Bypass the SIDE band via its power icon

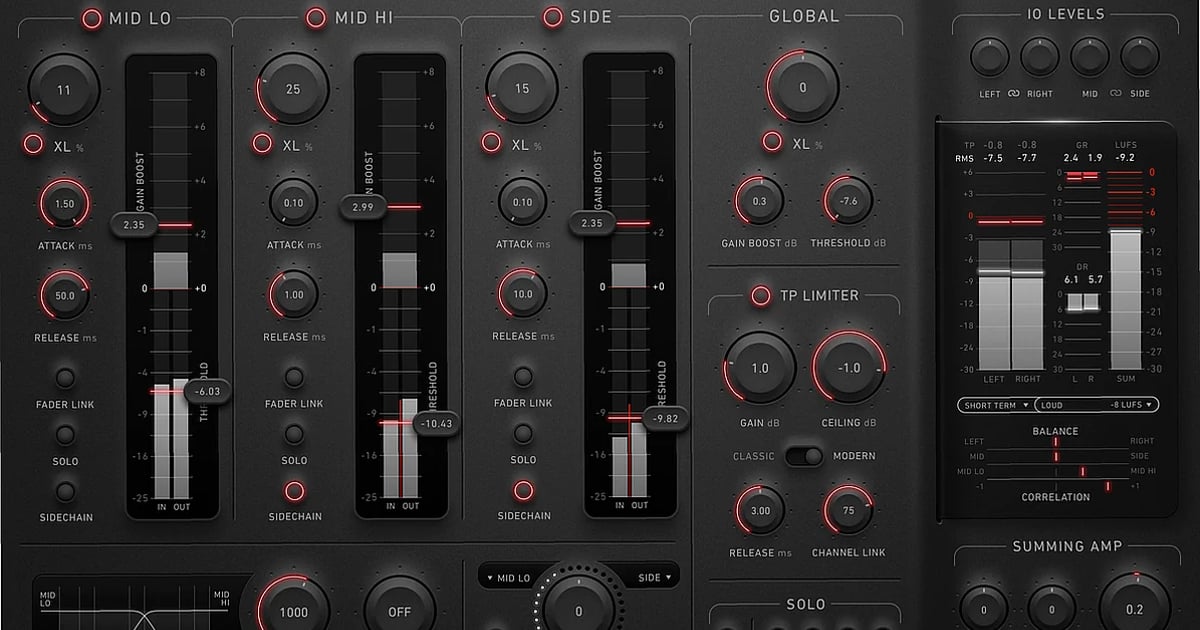tap(551, 17)
